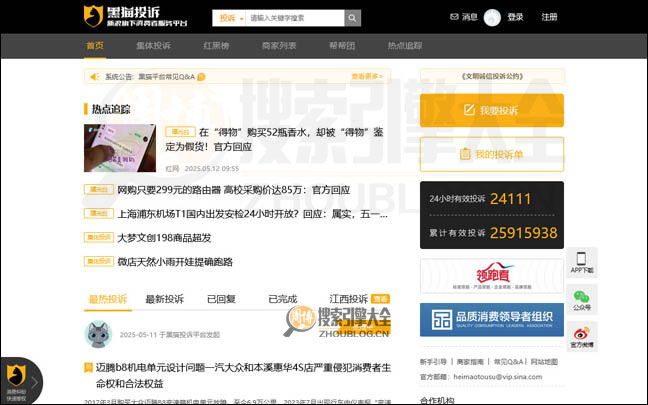Screen dimensions: 648x405
Task: Open 文明诚信投诉公约 link
Action: 492,76
